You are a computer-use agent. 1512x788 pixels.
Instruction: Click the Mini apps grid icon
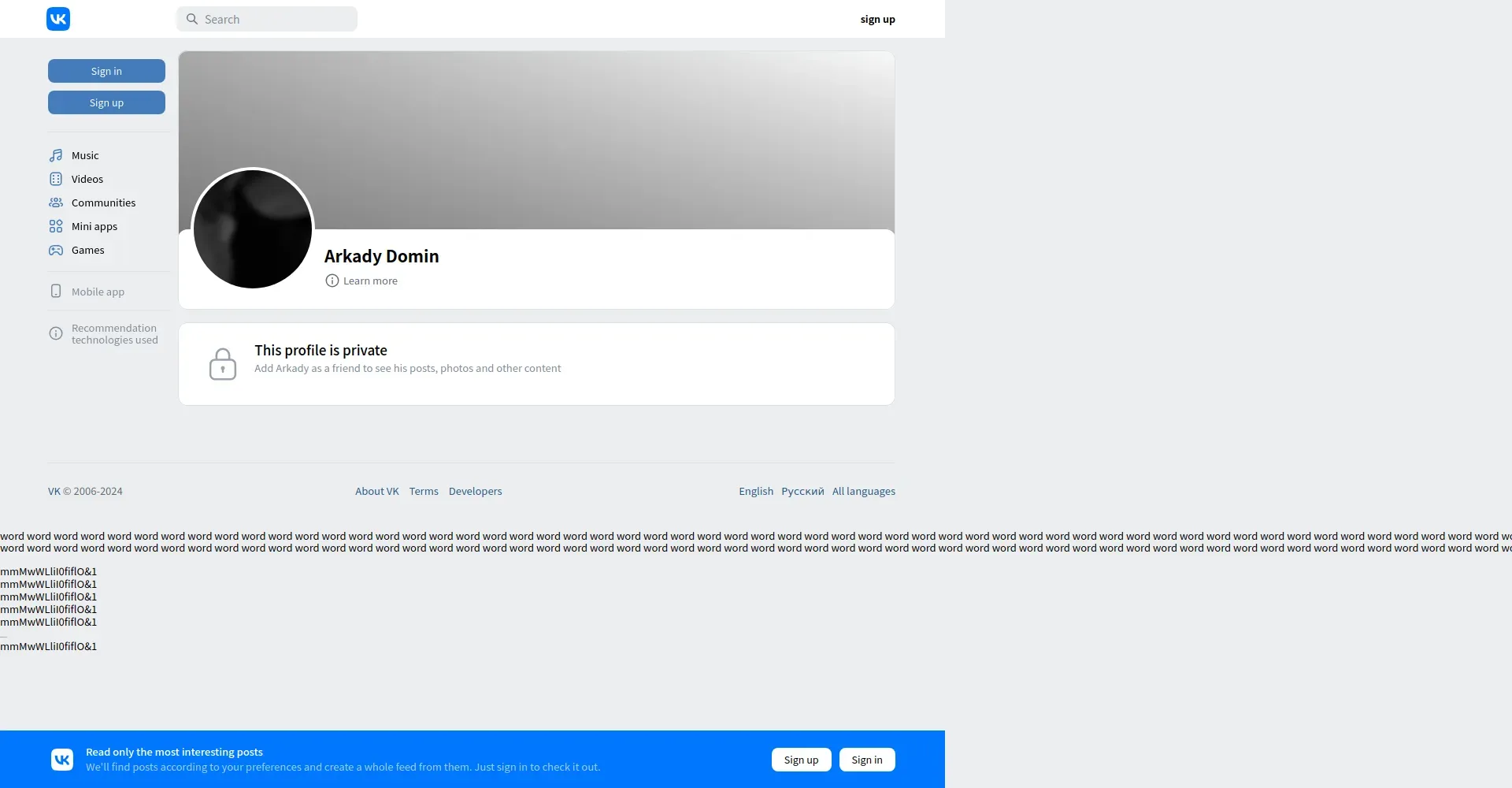click(x=56, y=226)
